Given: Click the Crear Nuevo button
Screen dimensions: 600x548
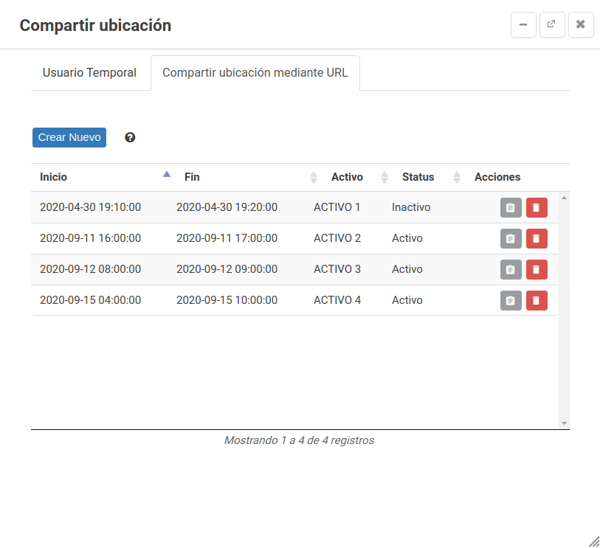Looking at the screenshot, I should point(69,137).
